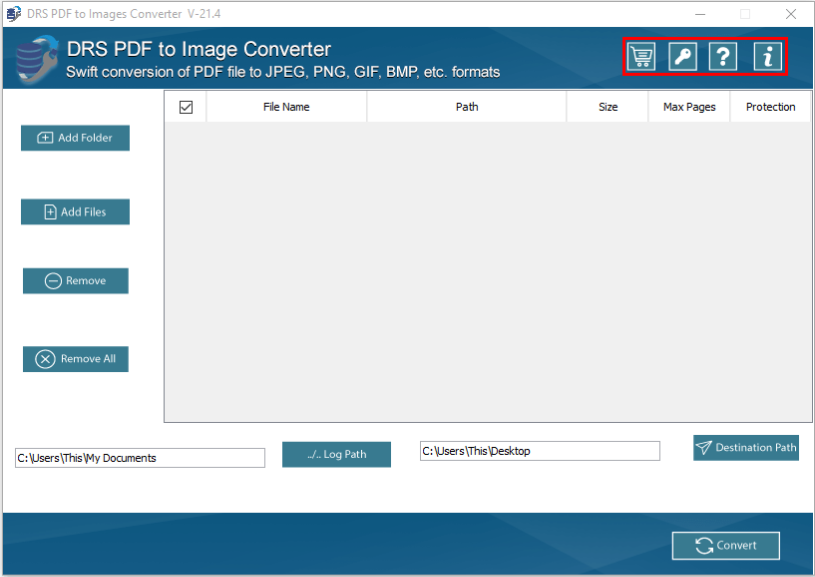Click the Path column header
815x577 pixels.
click(x=467, y=107)
